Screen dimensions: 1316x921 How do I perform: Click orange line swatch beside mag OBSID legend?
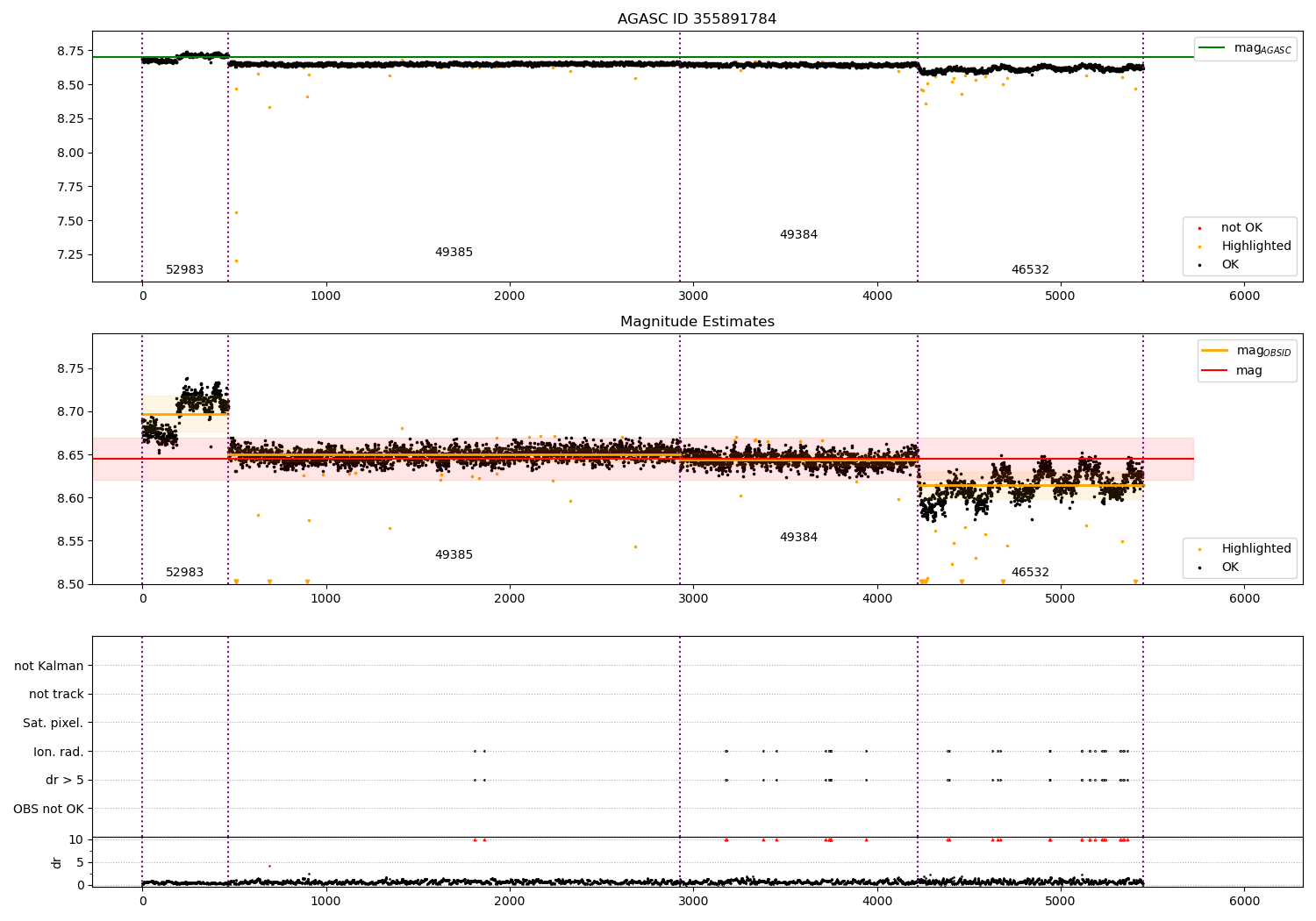[x=1214, y=350]
